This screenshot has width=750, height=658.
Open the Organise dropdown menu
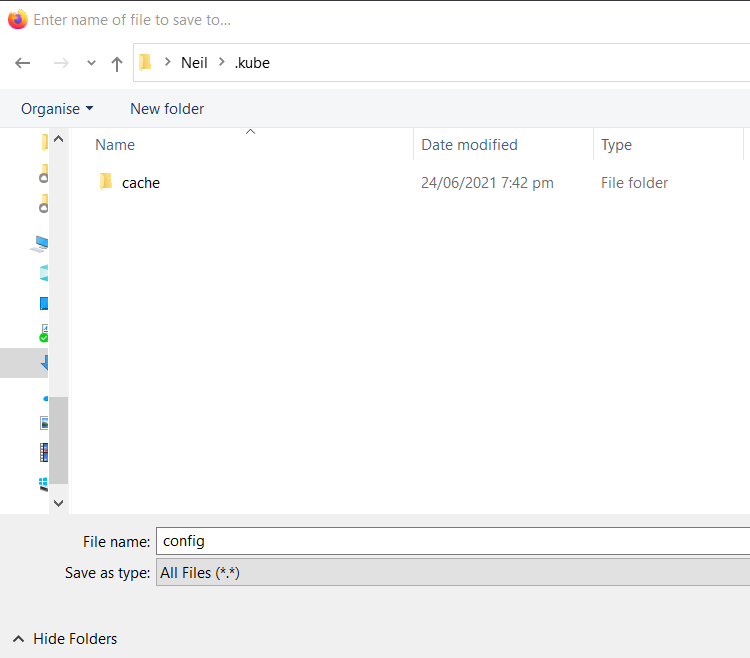[x=57, y=109]
